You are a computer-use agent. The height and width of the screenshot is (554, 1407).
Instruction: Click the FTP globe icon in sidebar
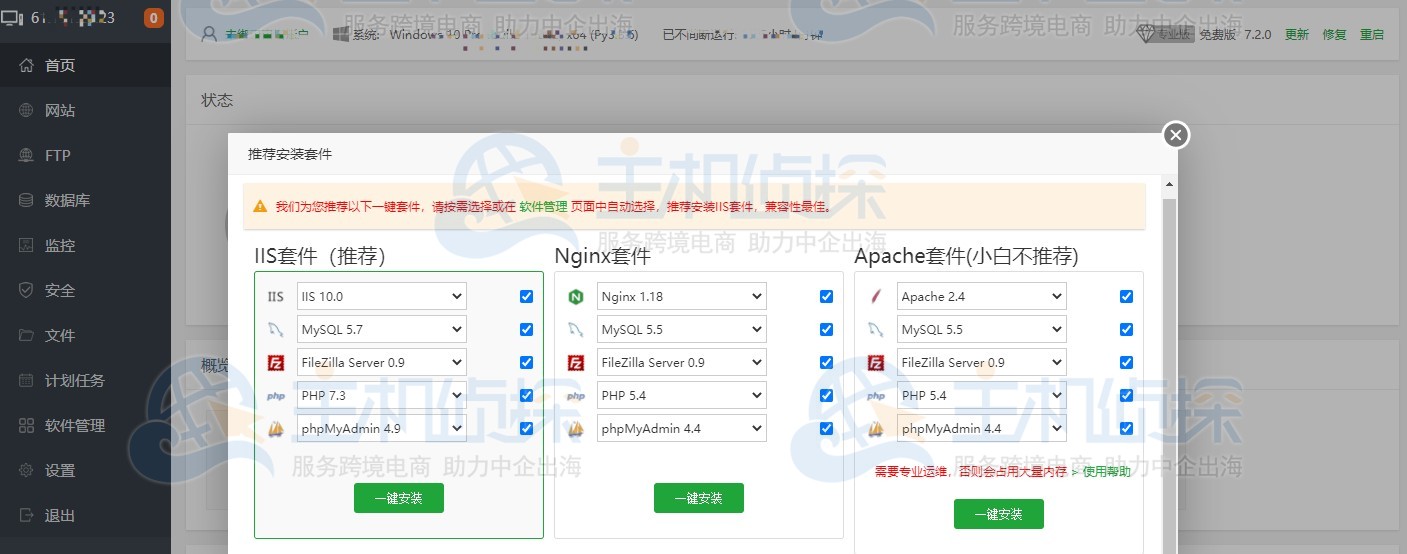[x=26, y=155]
